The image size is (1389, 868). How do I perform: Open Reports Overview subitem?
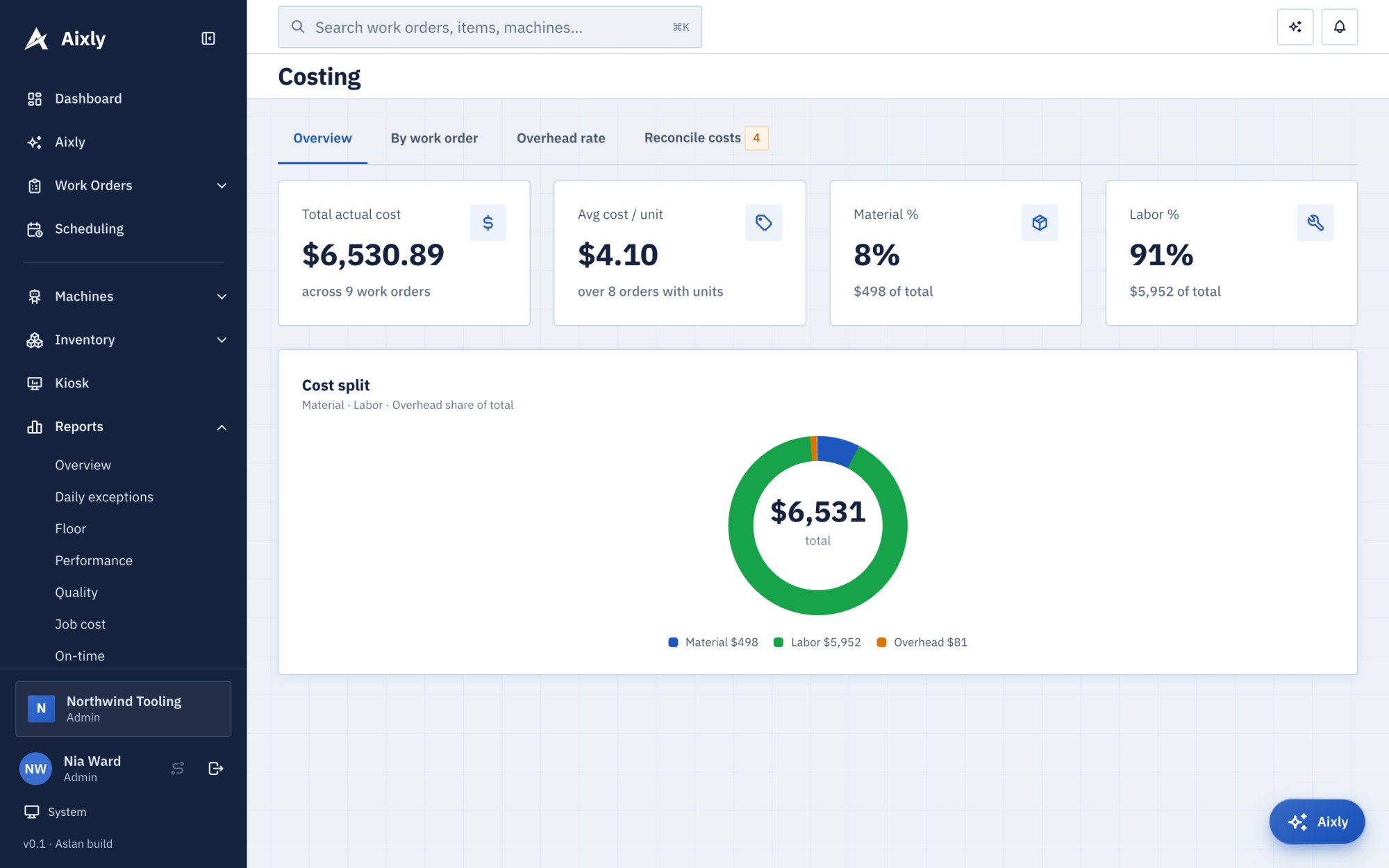coord(83,465)
